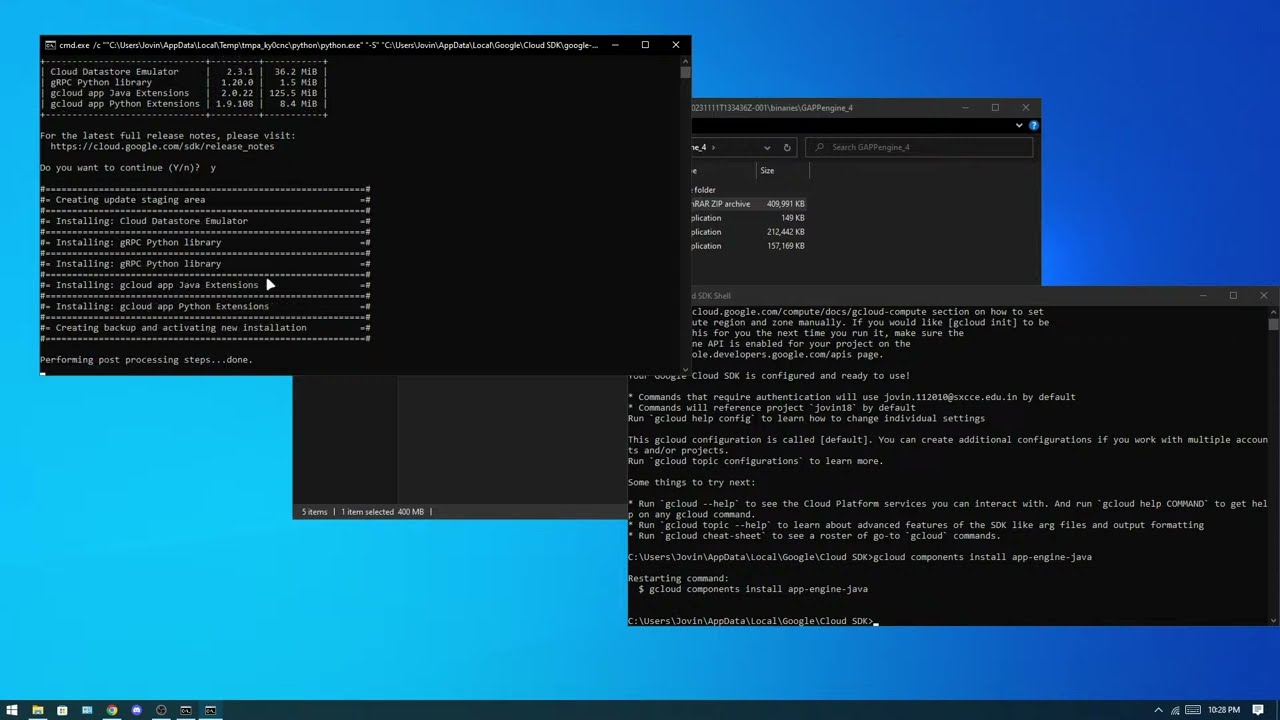Click the scroll-down arrow in Cloud SDK Shell

pyautogui.click(x=1273, y=620)
